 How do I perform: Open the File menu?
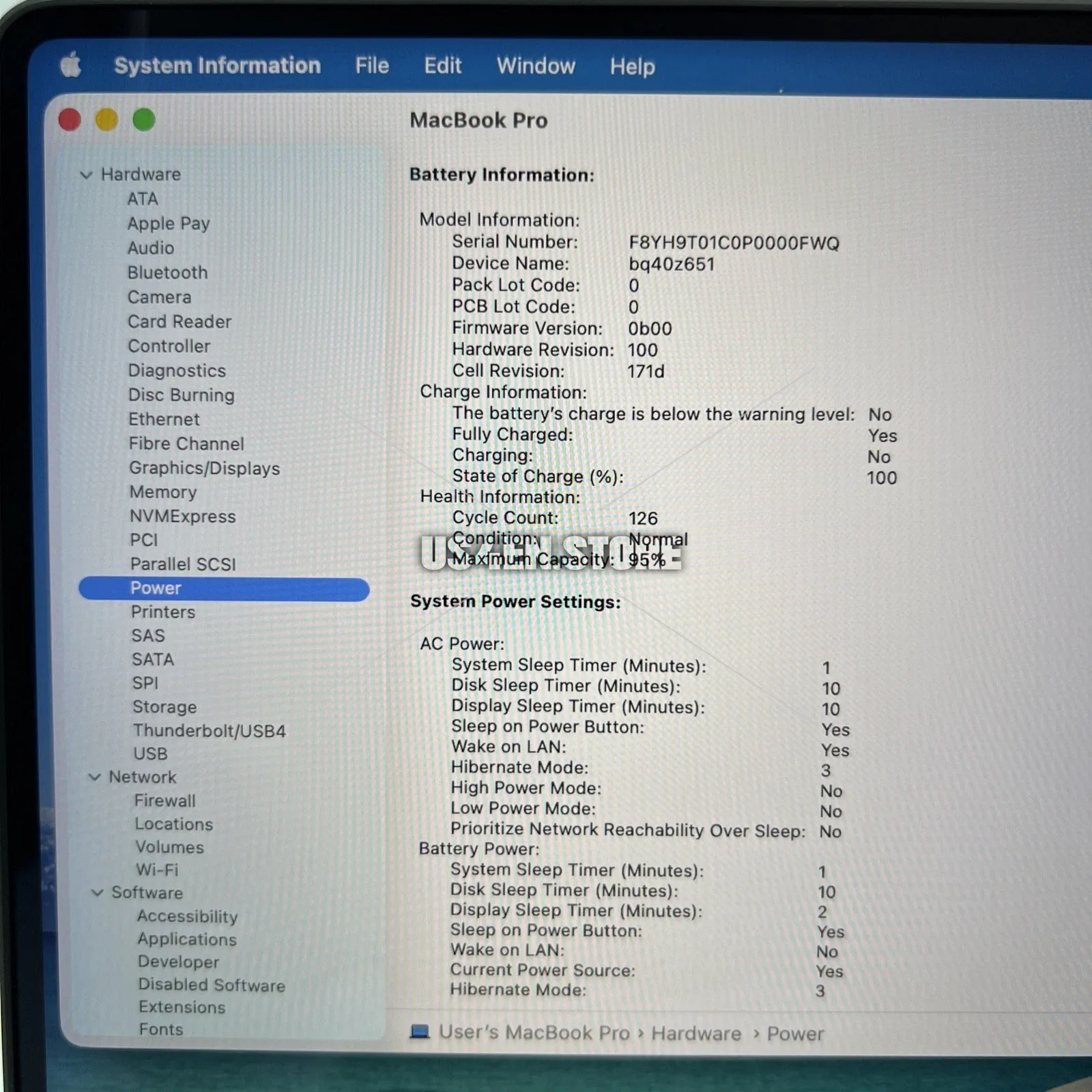tap(371, 66)
